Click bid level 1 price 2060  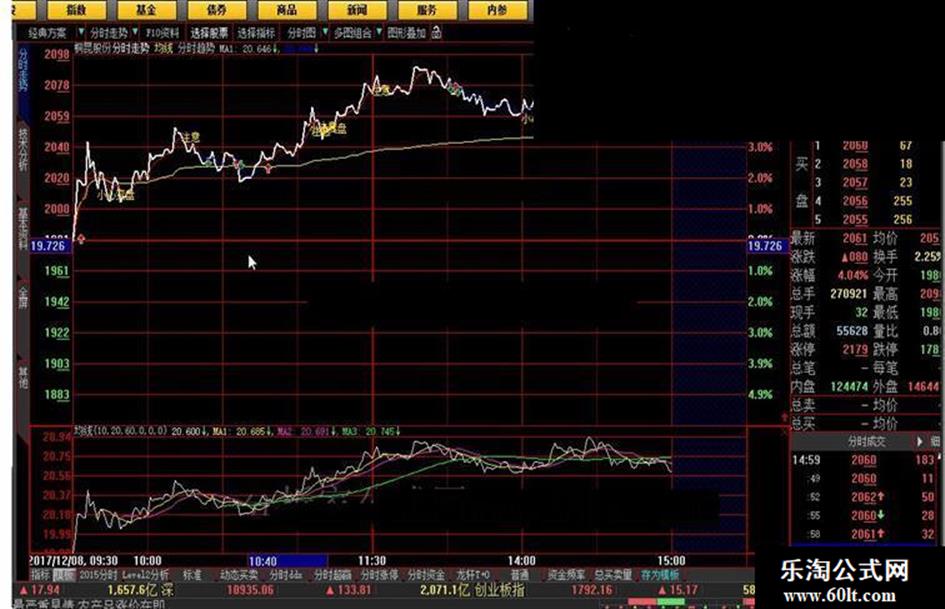pos(855,145)
